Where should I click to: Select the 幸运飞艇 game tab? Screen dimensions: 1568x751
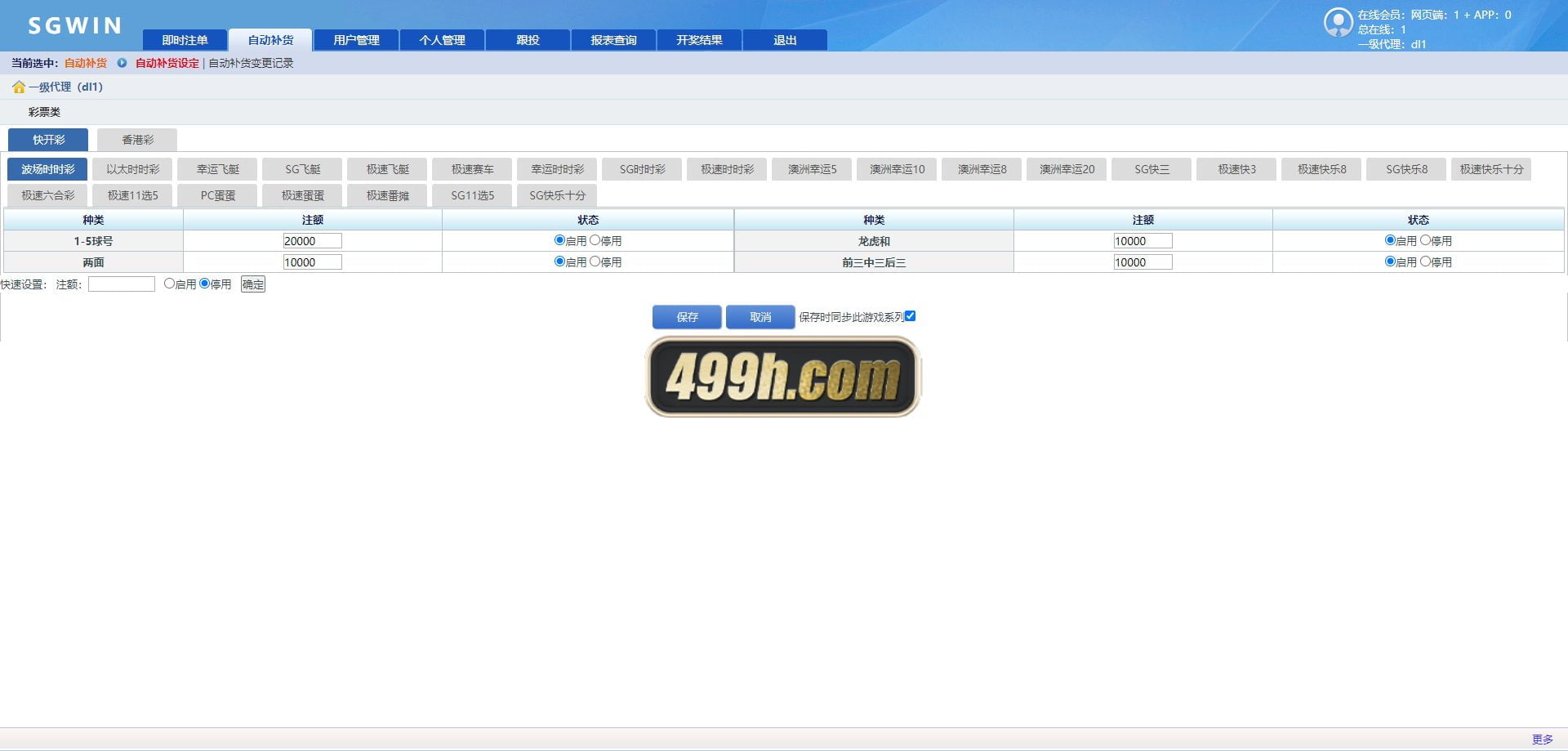(x=217, y=169)
